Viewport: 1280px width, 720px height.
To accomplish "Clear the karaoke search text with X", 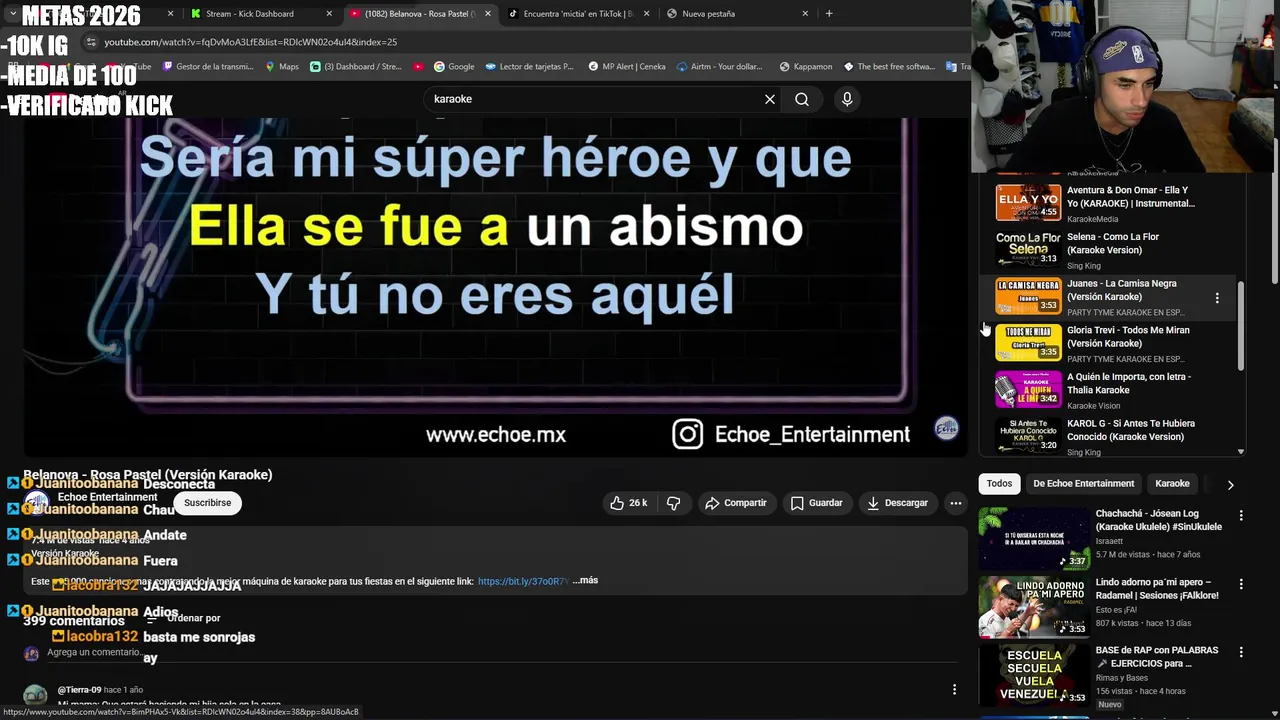I will (770, 99).
